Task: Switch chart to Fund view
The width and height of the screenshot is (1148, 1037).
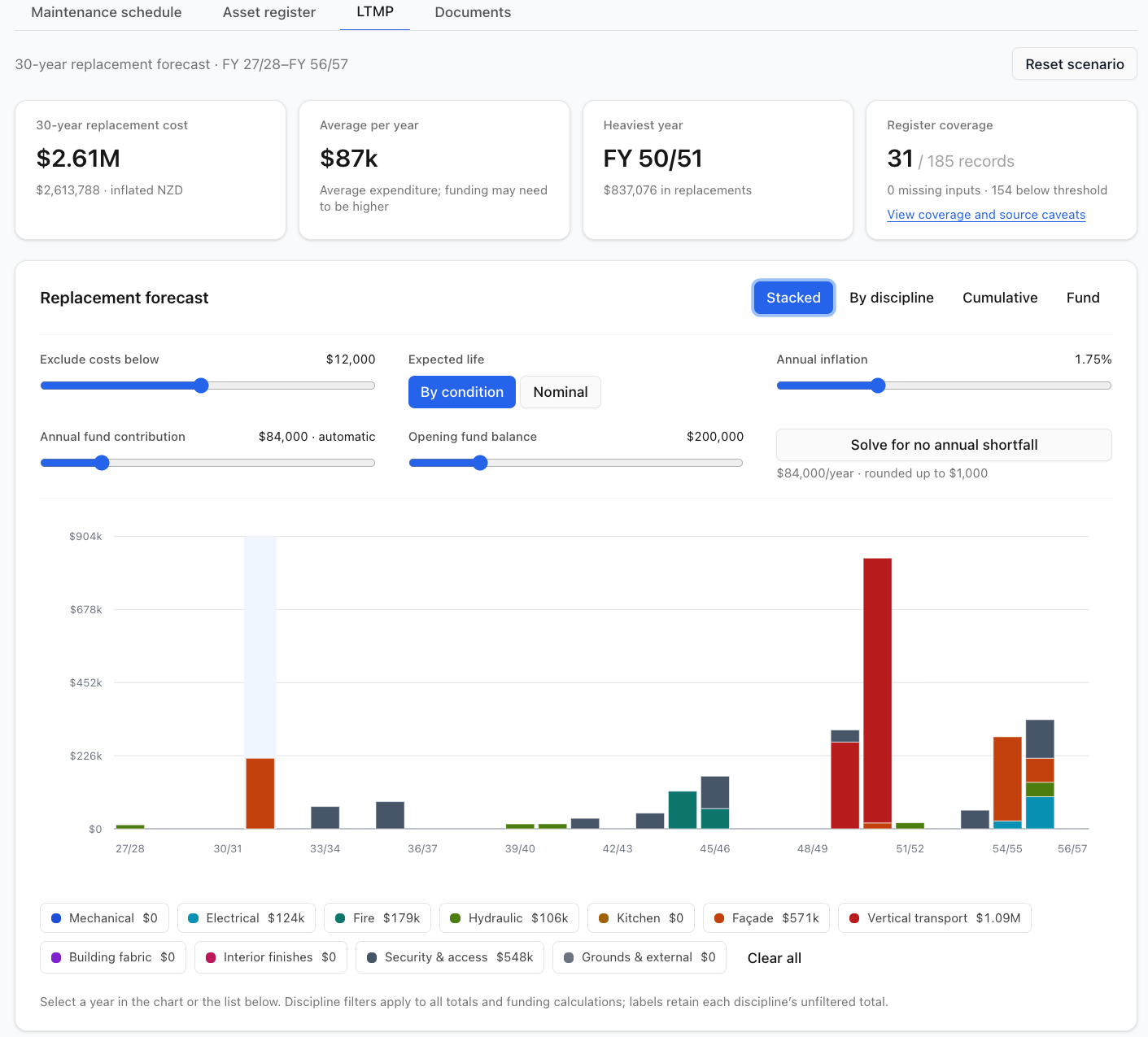Action: click(x=1082, y=298)
